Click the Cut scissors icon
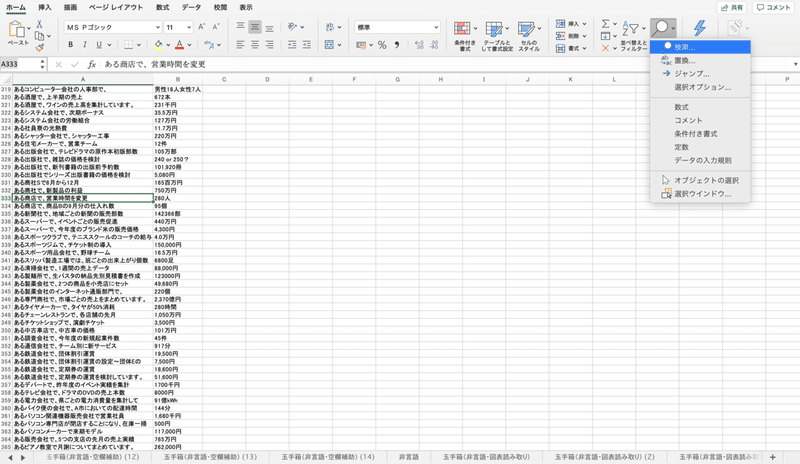This screenshot has height=464, width=800. point(39,25)
